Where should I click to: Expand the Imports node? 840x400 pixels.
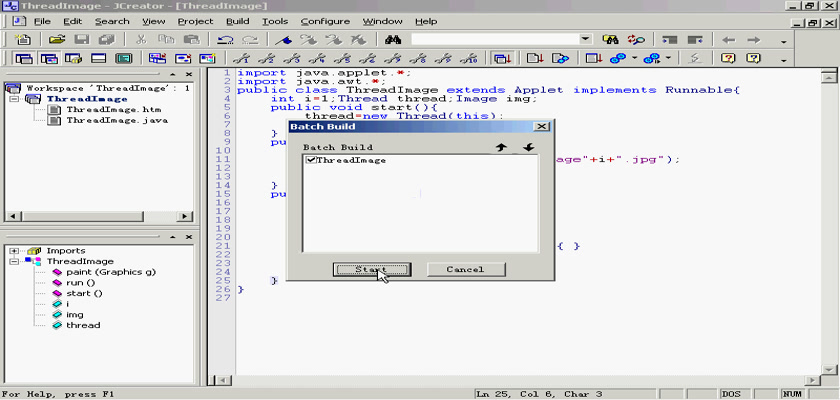pyautogui.click(x=13, y=251)
